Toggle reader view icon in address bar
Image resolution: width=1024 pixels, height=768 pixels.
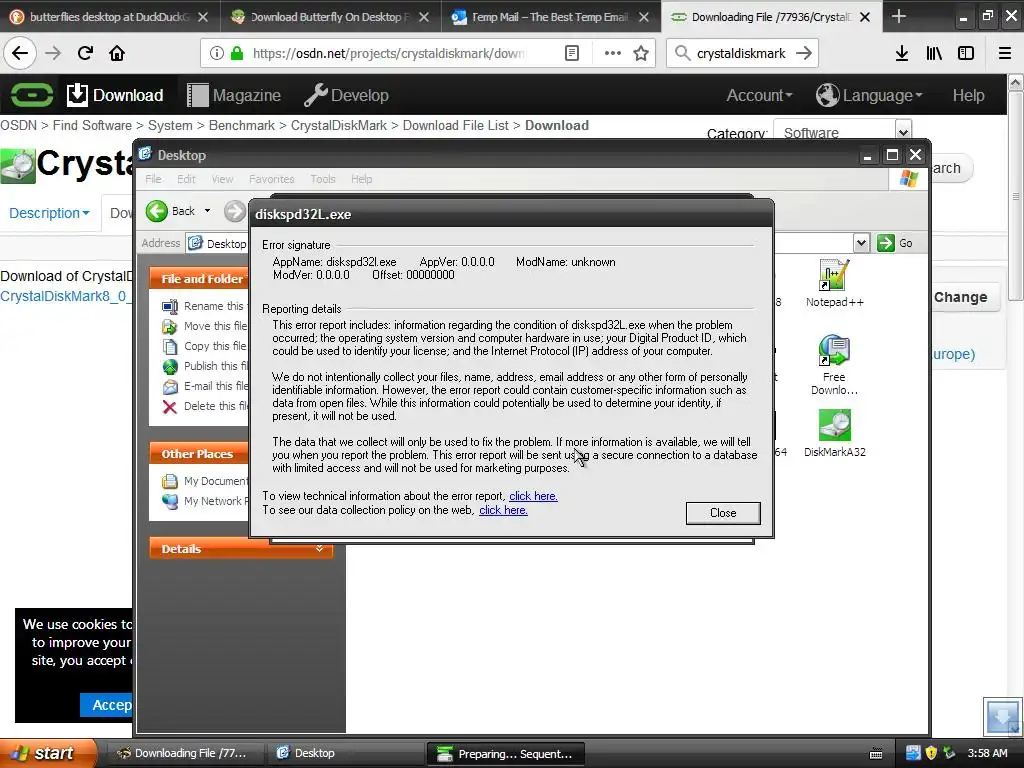[x=571, y=53]
